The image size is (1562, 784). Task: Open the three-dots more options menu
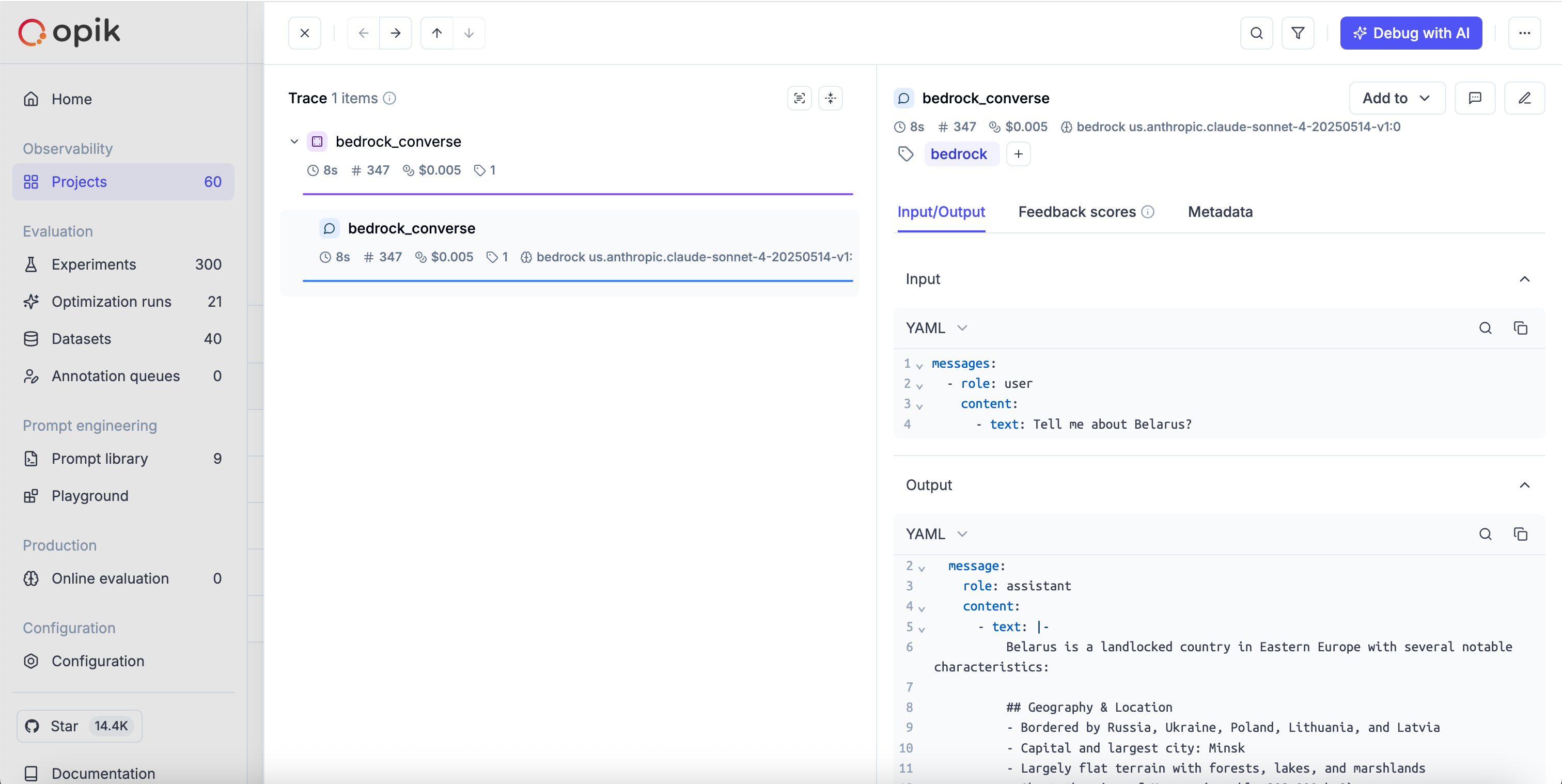(x=1524, y=33)
